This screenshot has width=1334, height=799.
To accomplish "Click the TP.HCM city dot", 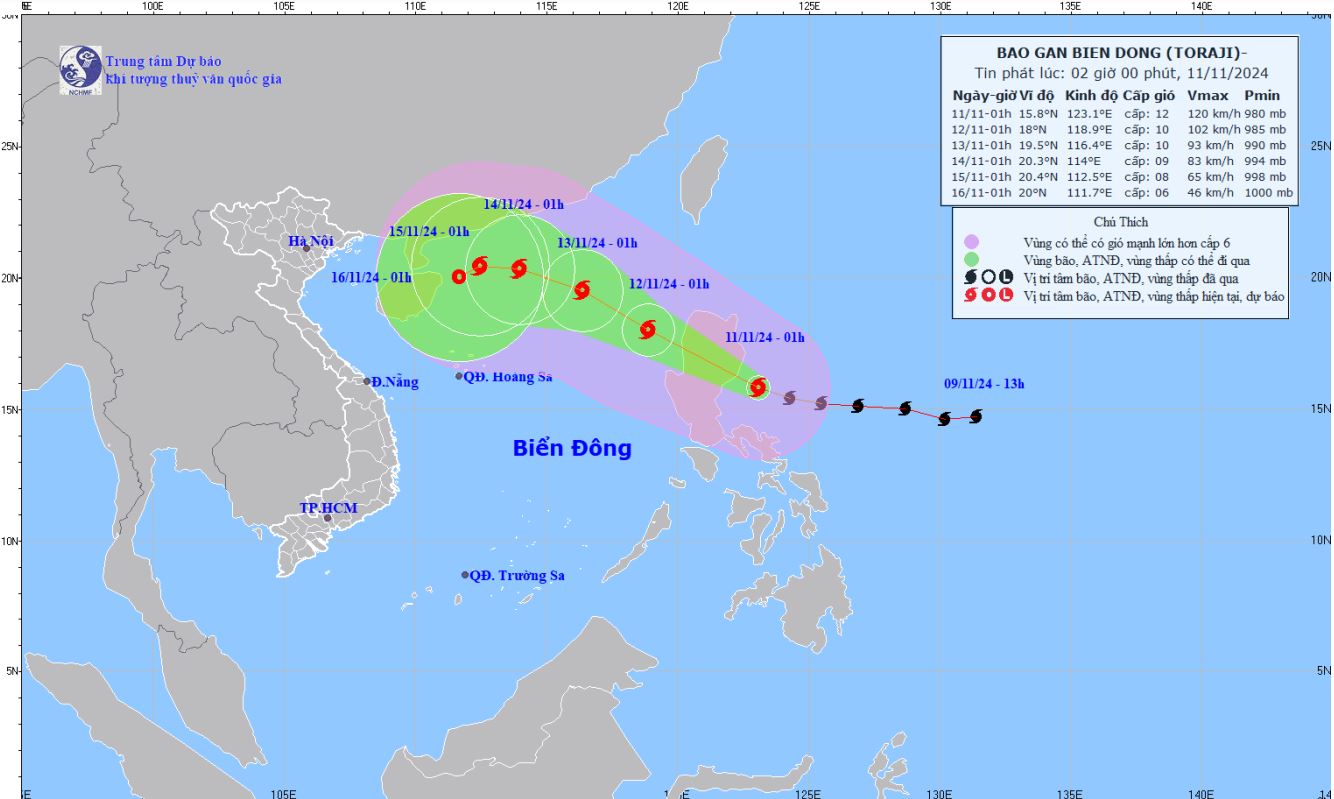I will (x=327, y=517).
